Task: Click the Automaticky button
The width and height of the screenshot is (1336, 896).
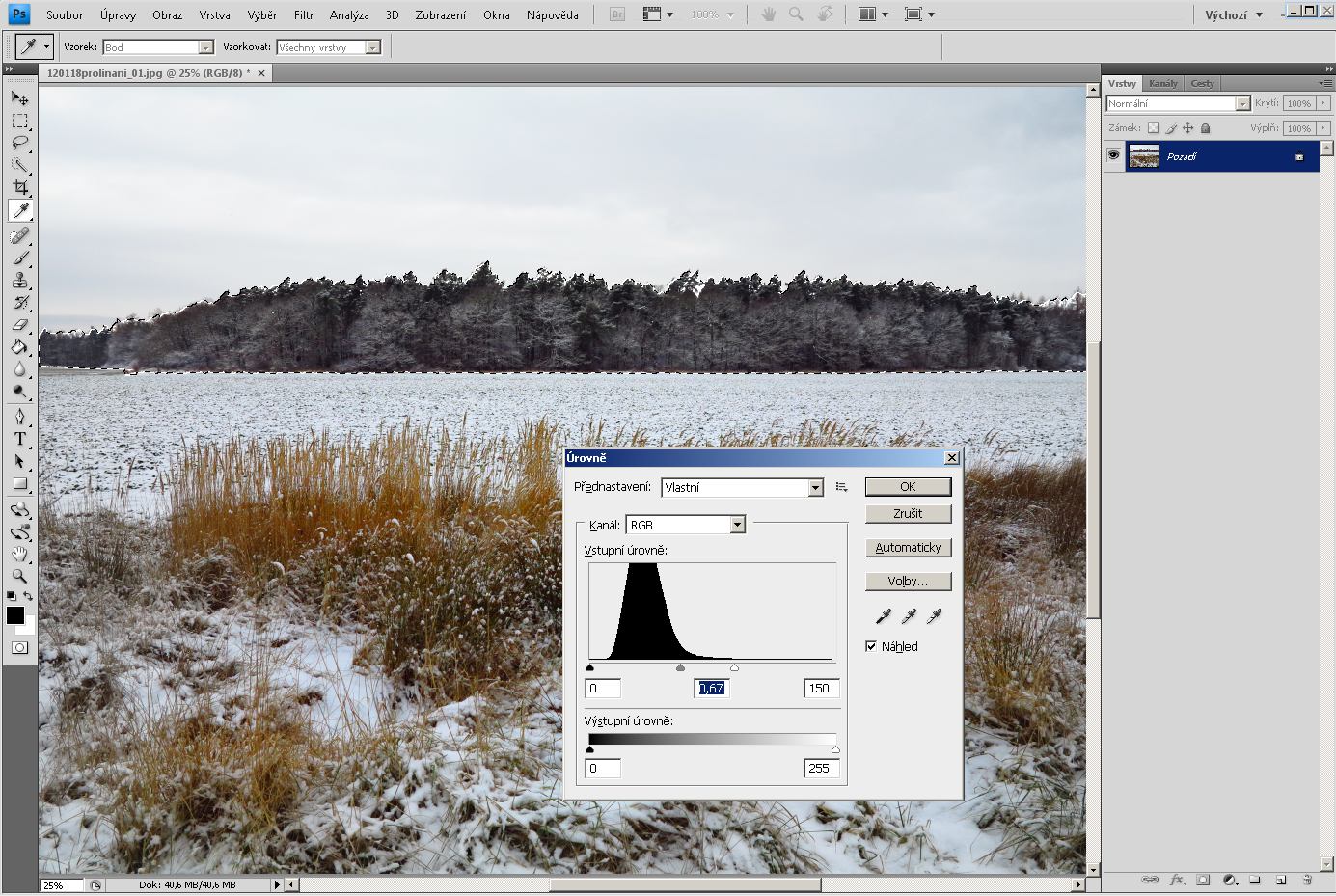Action: click(x=908, y=548)
